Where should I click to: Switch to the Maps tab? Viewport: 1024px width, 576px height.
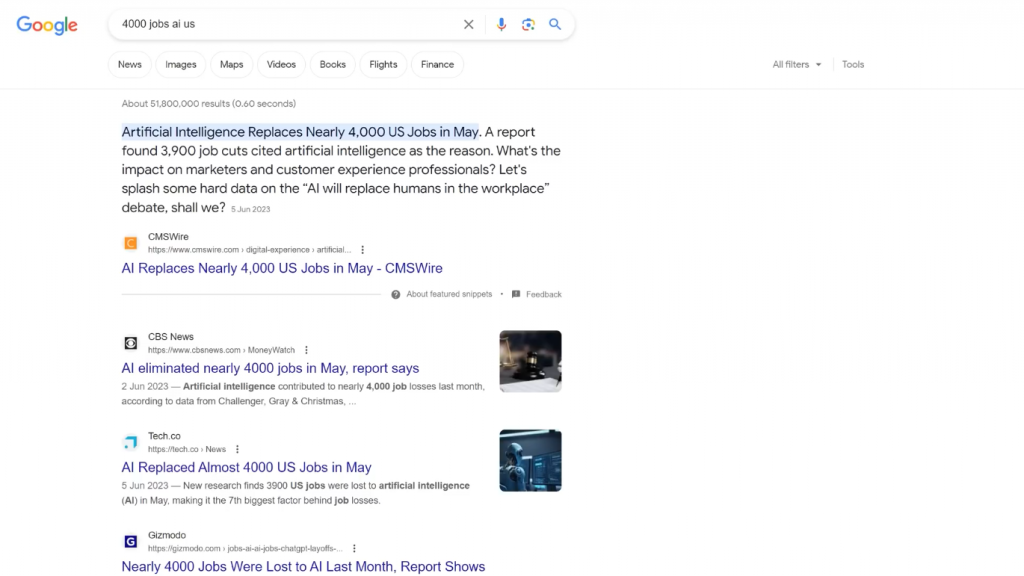(x=231, y=65)
